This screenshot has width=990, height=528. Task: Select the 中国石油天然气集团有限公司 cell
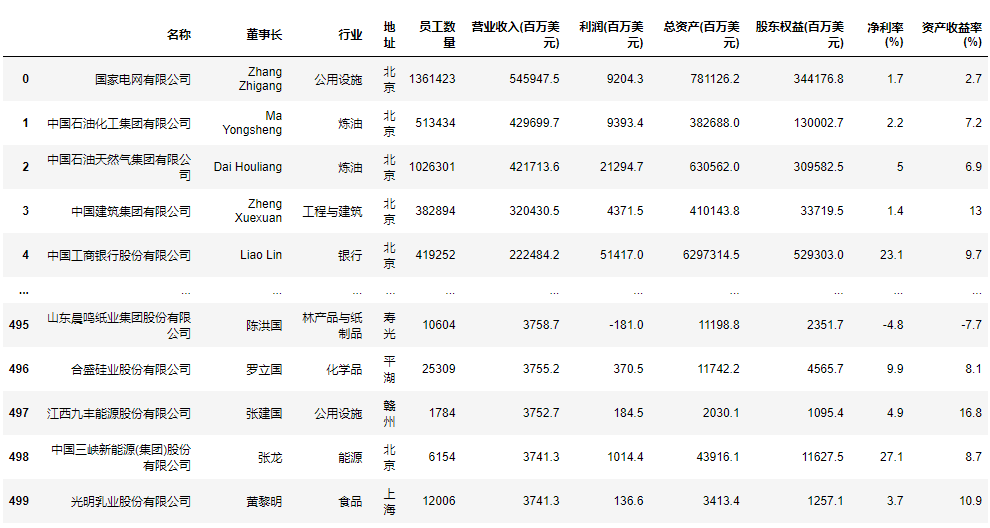tap(119, 167)
